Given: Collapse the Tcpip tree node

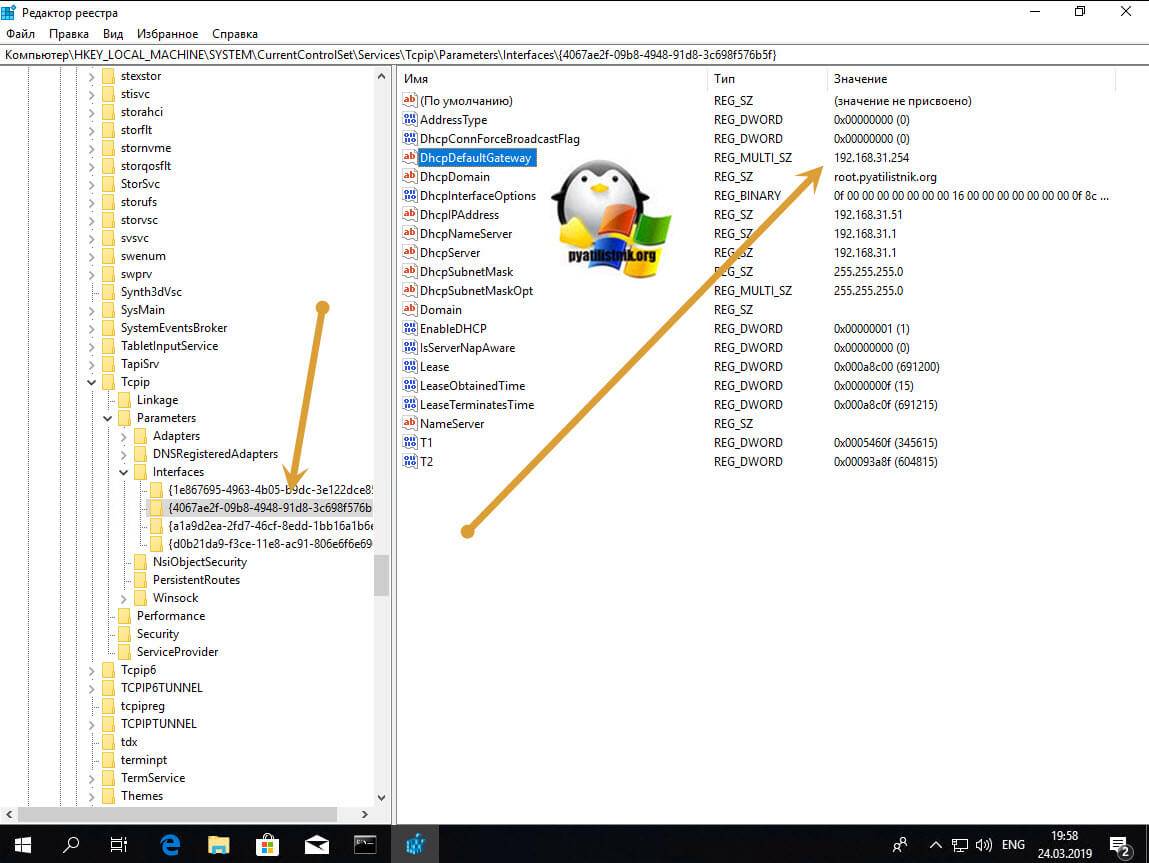Looking at the screenshot, I should (92, 382).
